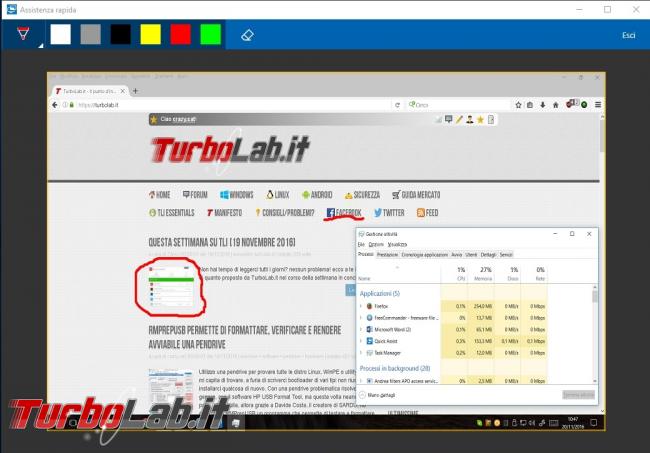Screen dimensions: 650x453
Task: Click the Firefox home icon
Action: (555, 105)
